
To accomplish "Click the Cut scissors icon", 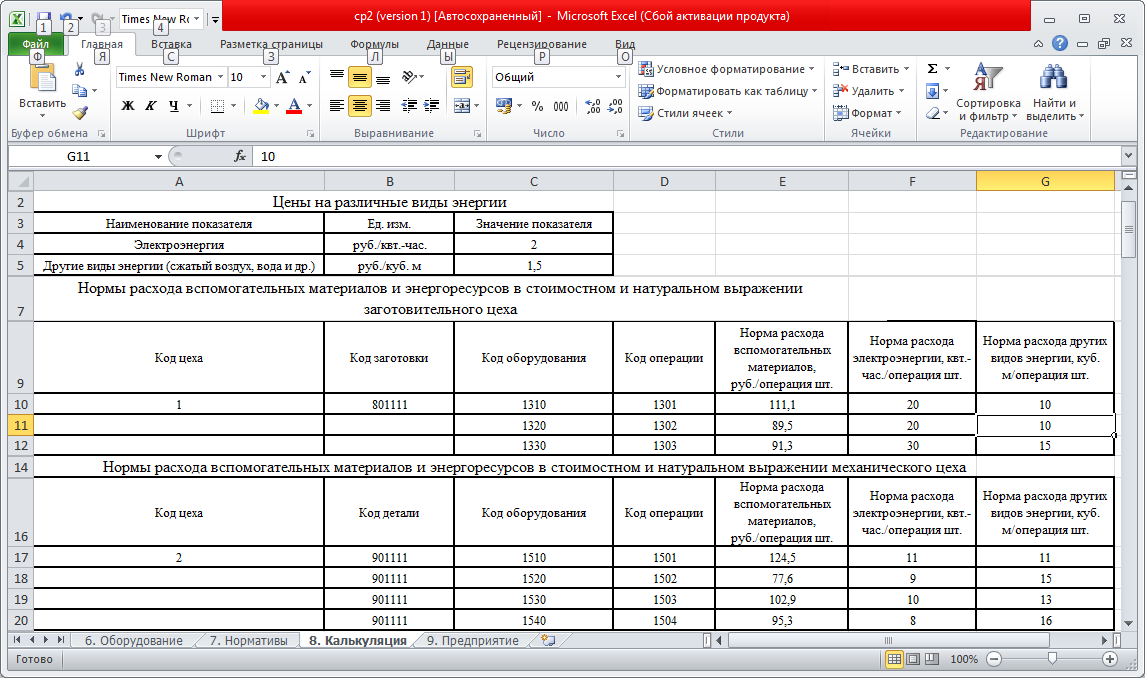I will click(80, 69).
